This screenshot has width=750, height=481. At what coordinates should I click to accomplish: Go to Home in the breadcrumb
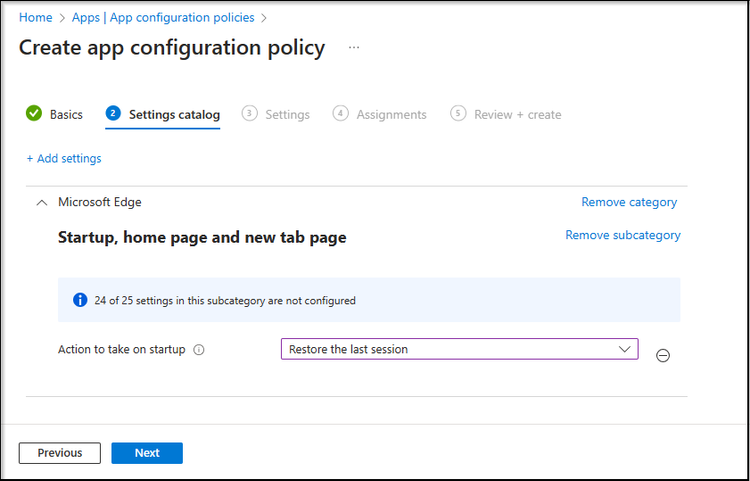pos(36,18)
